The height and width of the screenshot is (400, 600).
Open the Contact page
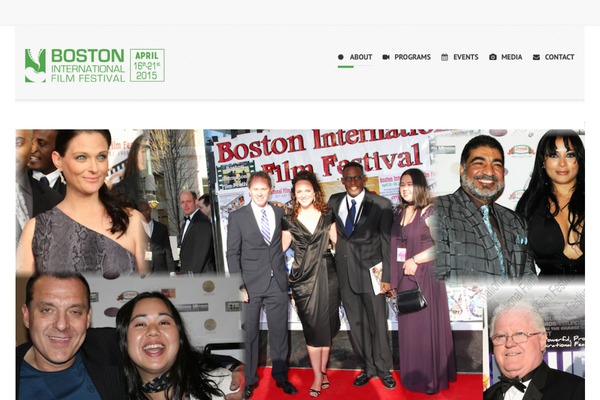pos(559,57)
